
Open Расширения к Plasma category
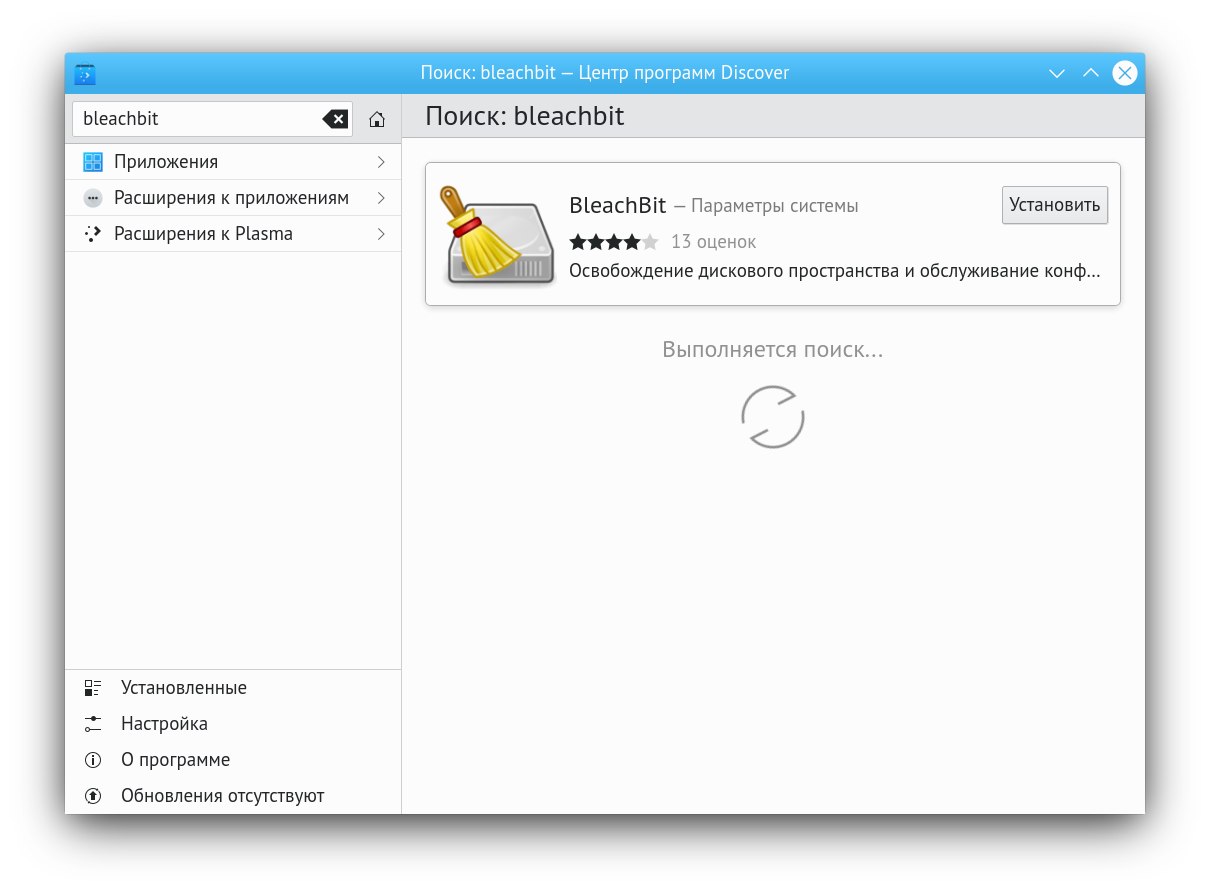233,234
